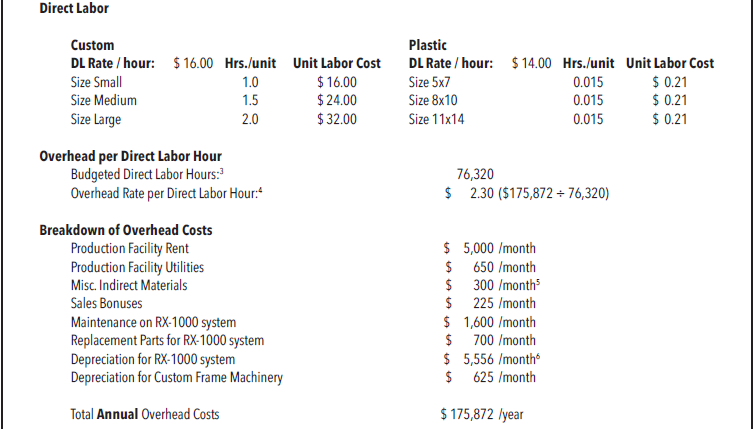This screenshot has width=756, height=429.
Task: Select the Custom product heading
Action: (x=92, y=46)
